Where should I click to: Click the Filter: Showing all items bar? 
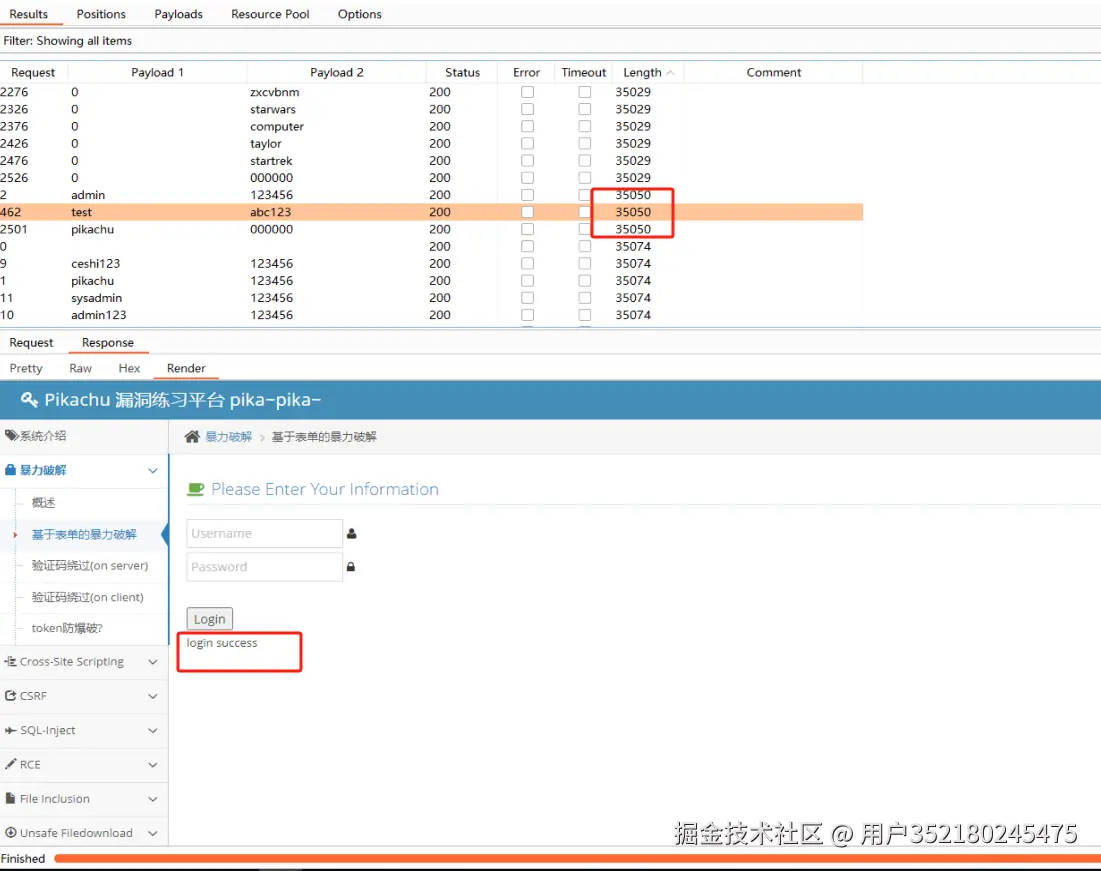(550, 41)
